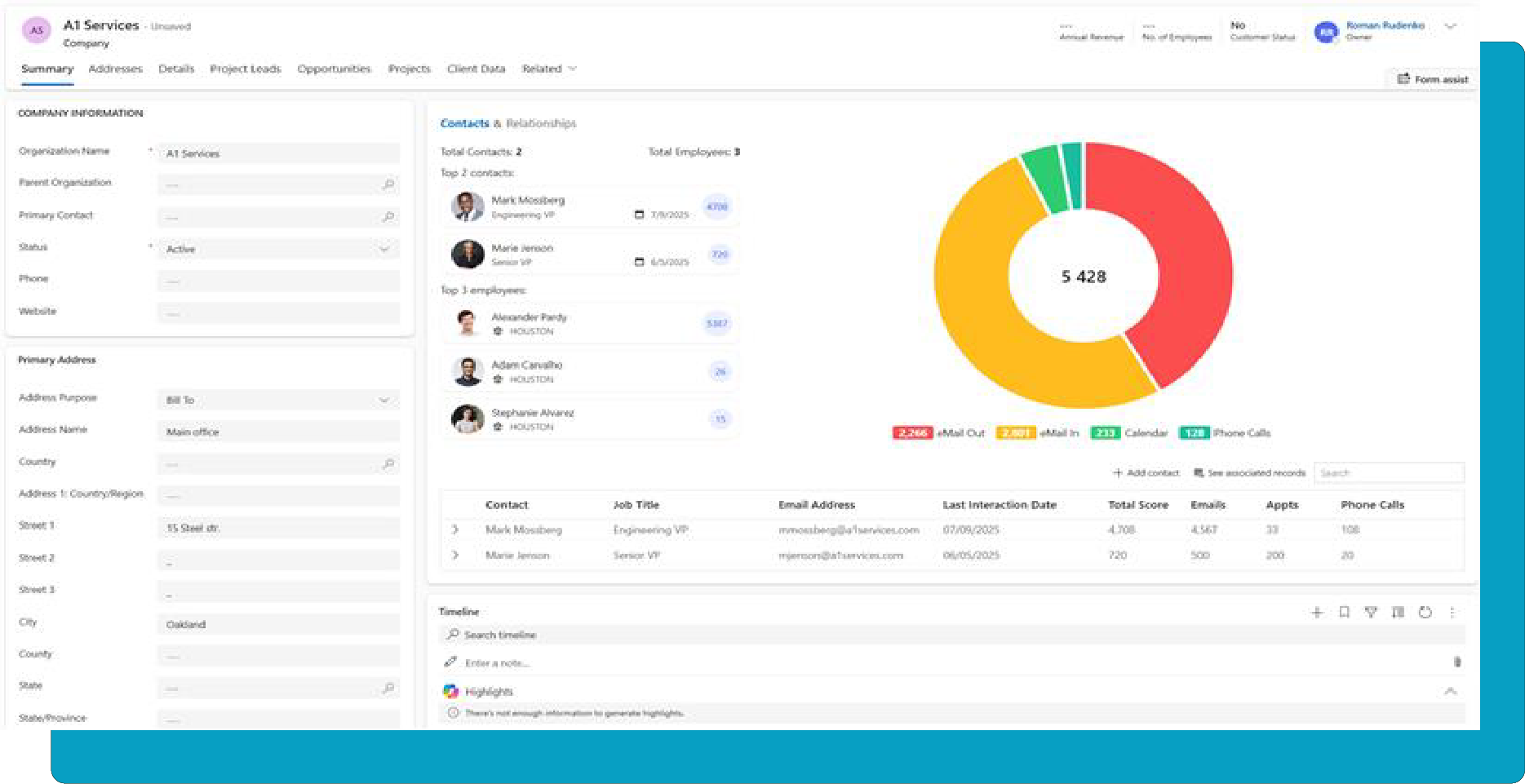Click See associated records
Screen dimensions: 1525x784
pyautogui.click(x=1249, y=473)
